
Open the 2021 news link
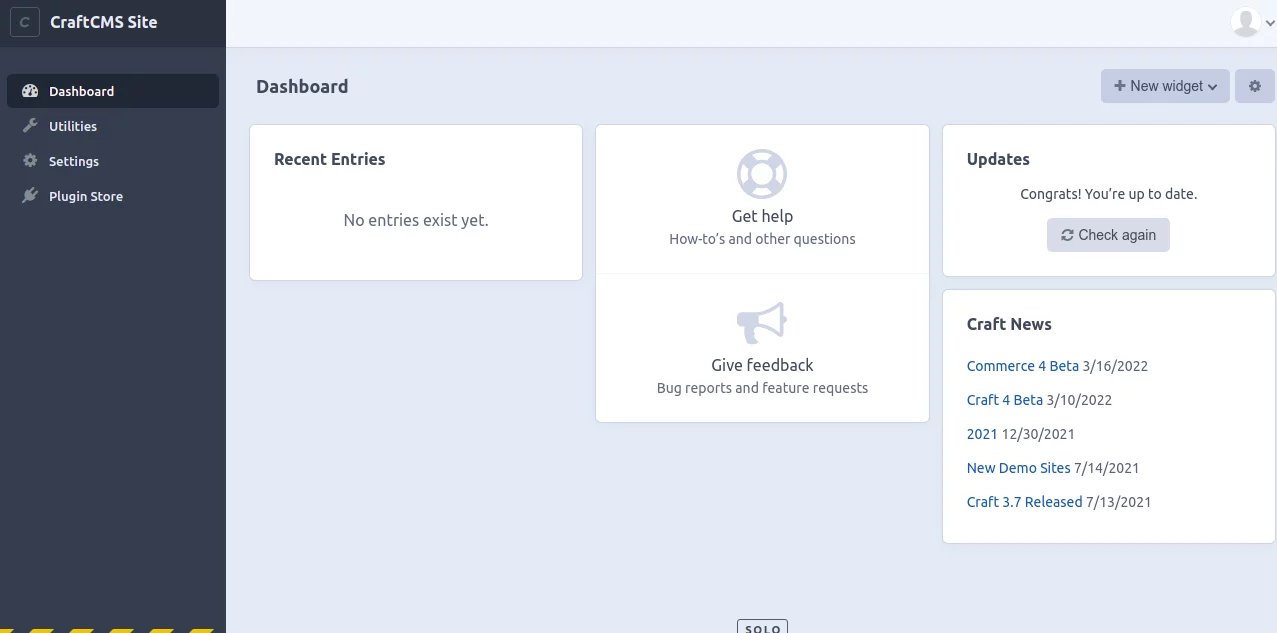click(982, 434)
